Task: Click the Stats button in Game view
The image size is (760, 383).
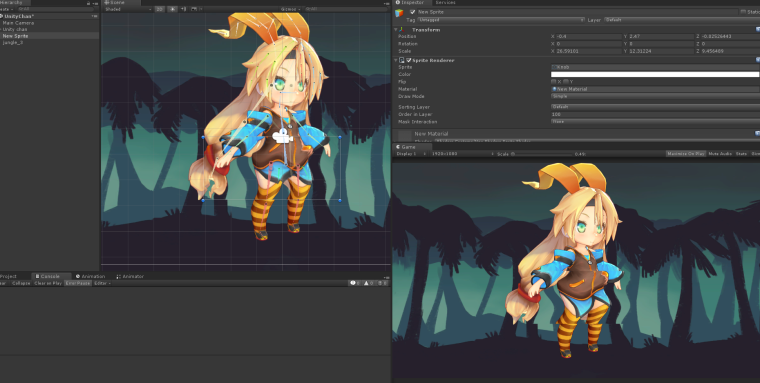Action: click(x=741, y=154)
